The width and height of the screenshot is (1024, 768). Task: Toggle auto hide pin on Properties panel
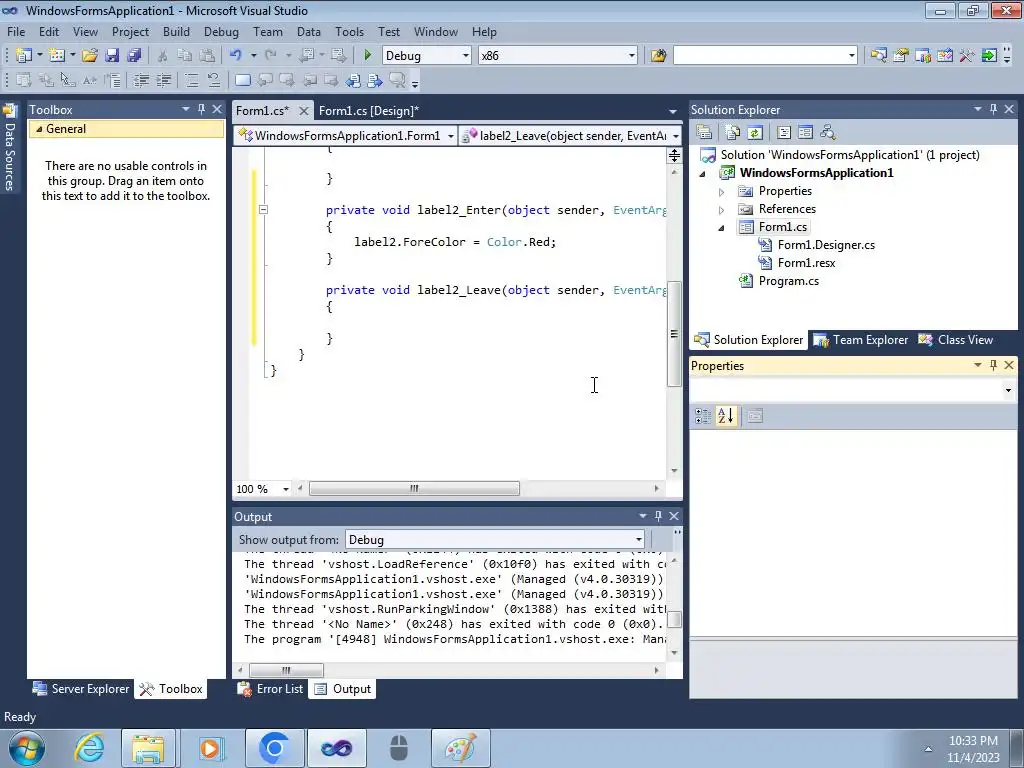coord(993,365)
